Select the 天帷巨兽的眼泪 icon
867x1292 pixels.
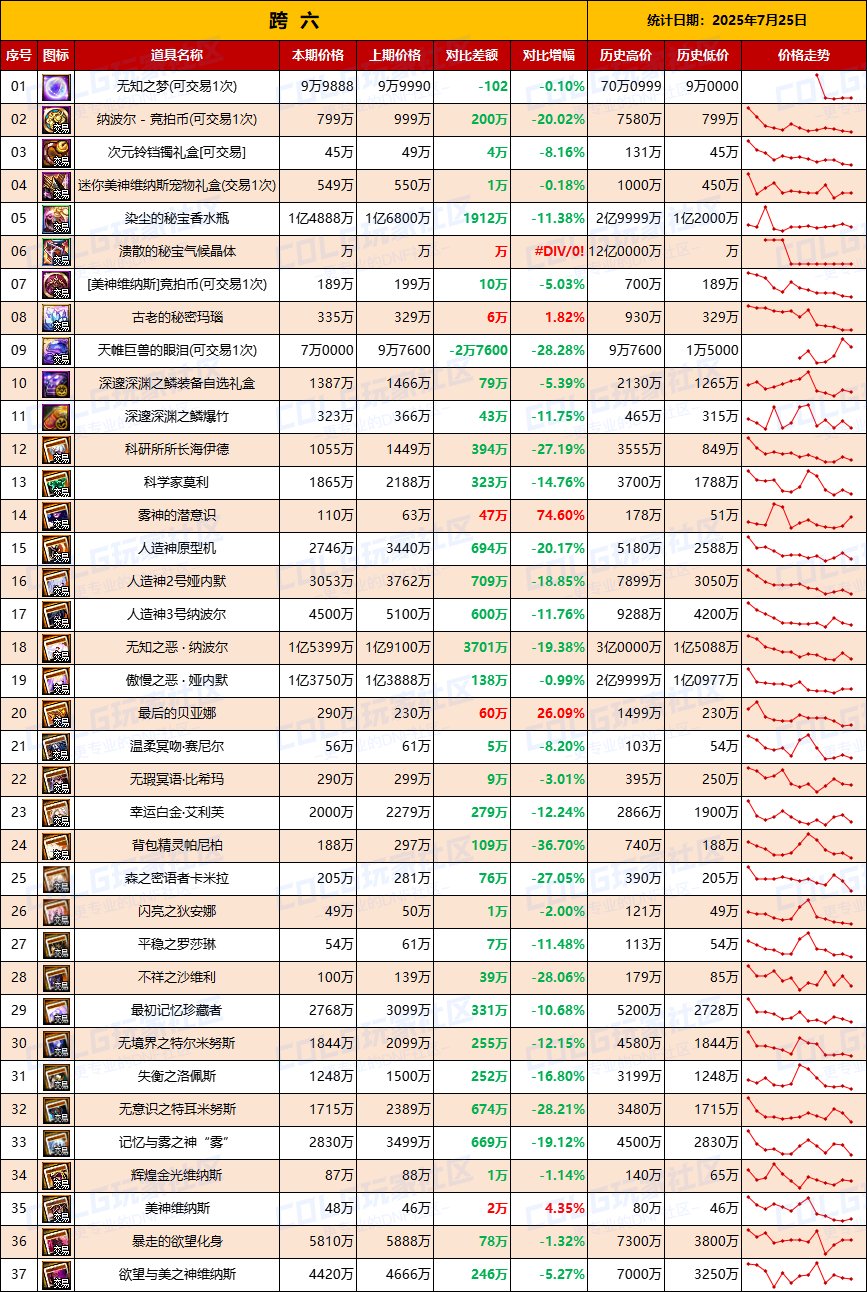(x=56, y=351)
